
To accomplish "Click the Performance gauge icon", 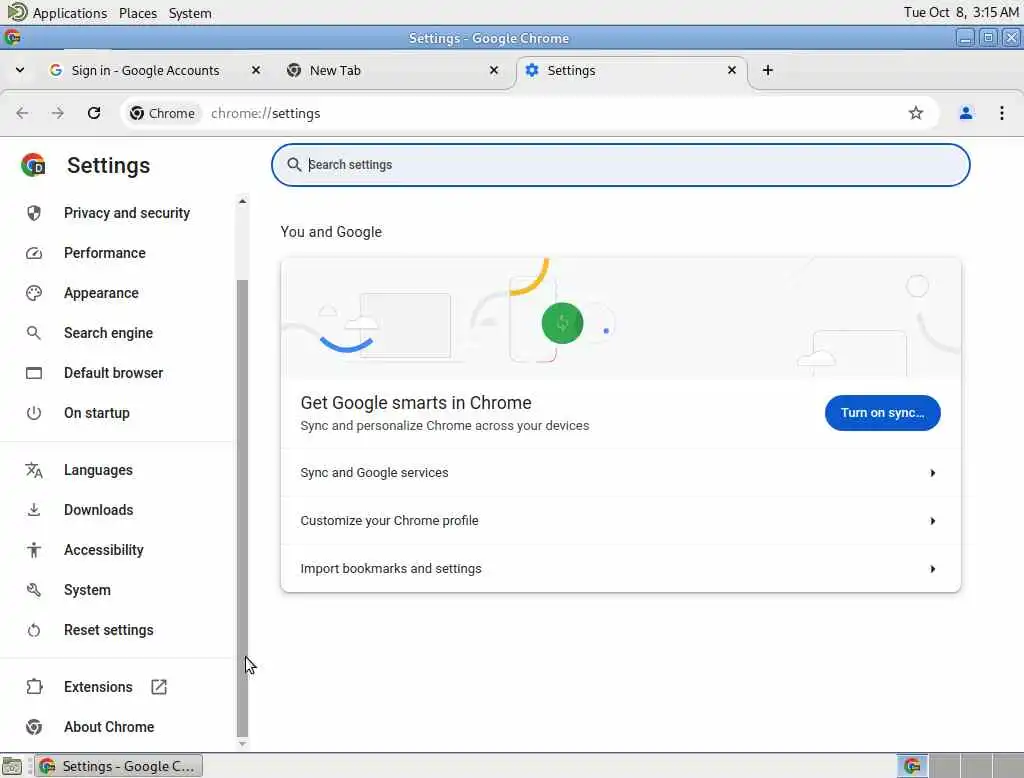I will [x=33, y=253].
